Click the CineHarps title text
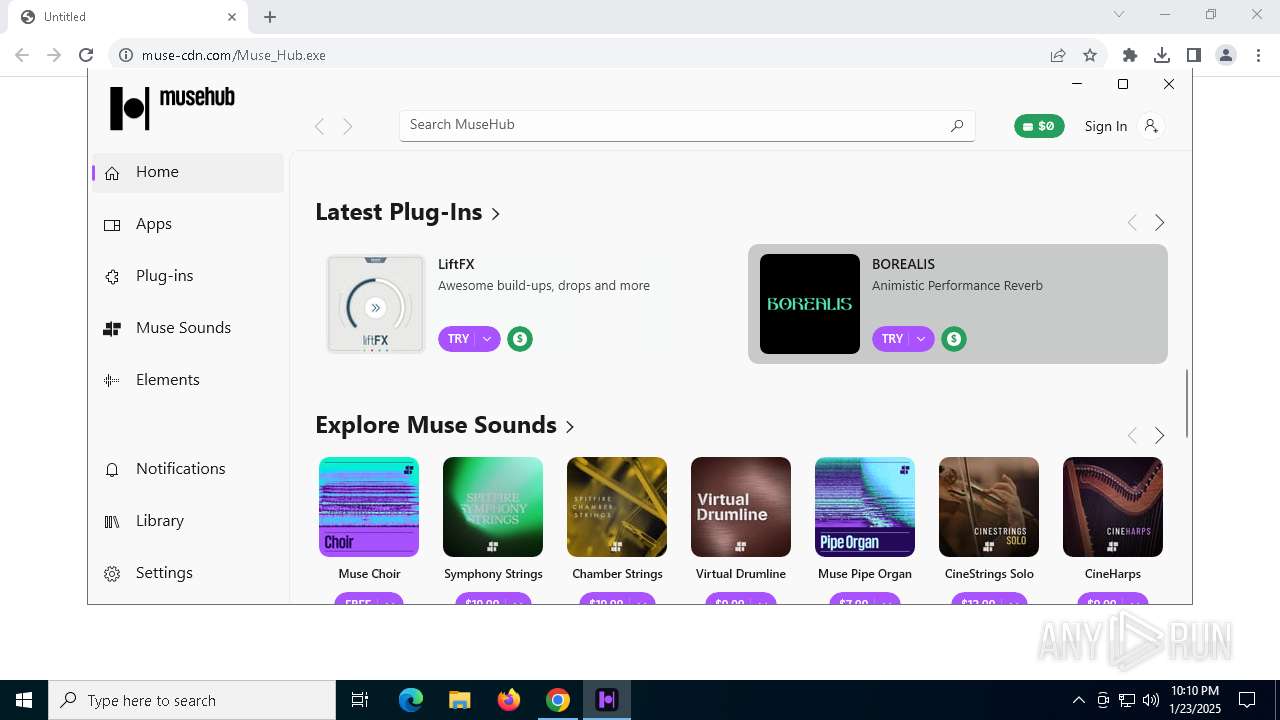Viewport: 1280px width, 720px height. point(1113,574)
